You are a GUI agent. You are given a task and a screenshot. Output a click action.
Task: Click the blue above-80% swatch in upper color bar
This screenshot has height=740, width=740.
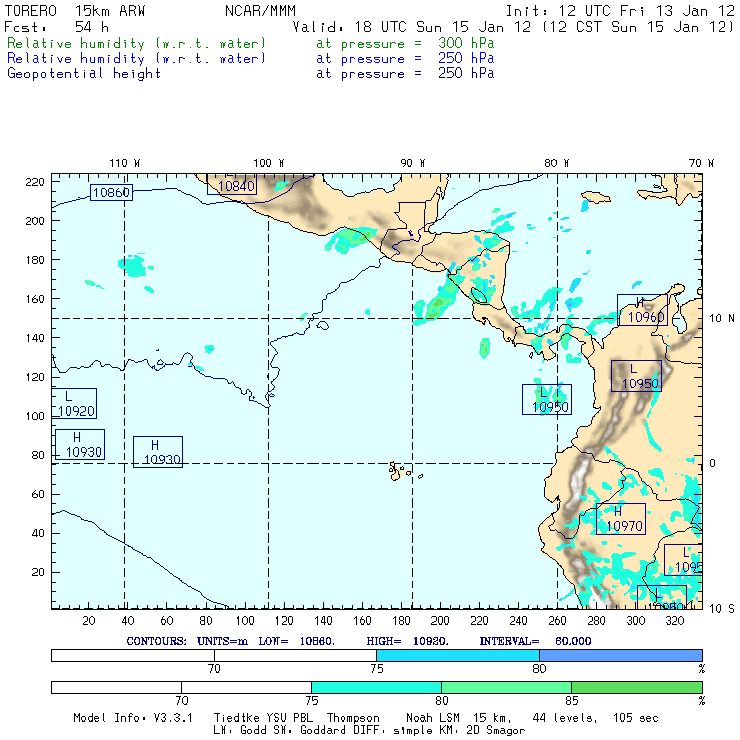point(621,655)
